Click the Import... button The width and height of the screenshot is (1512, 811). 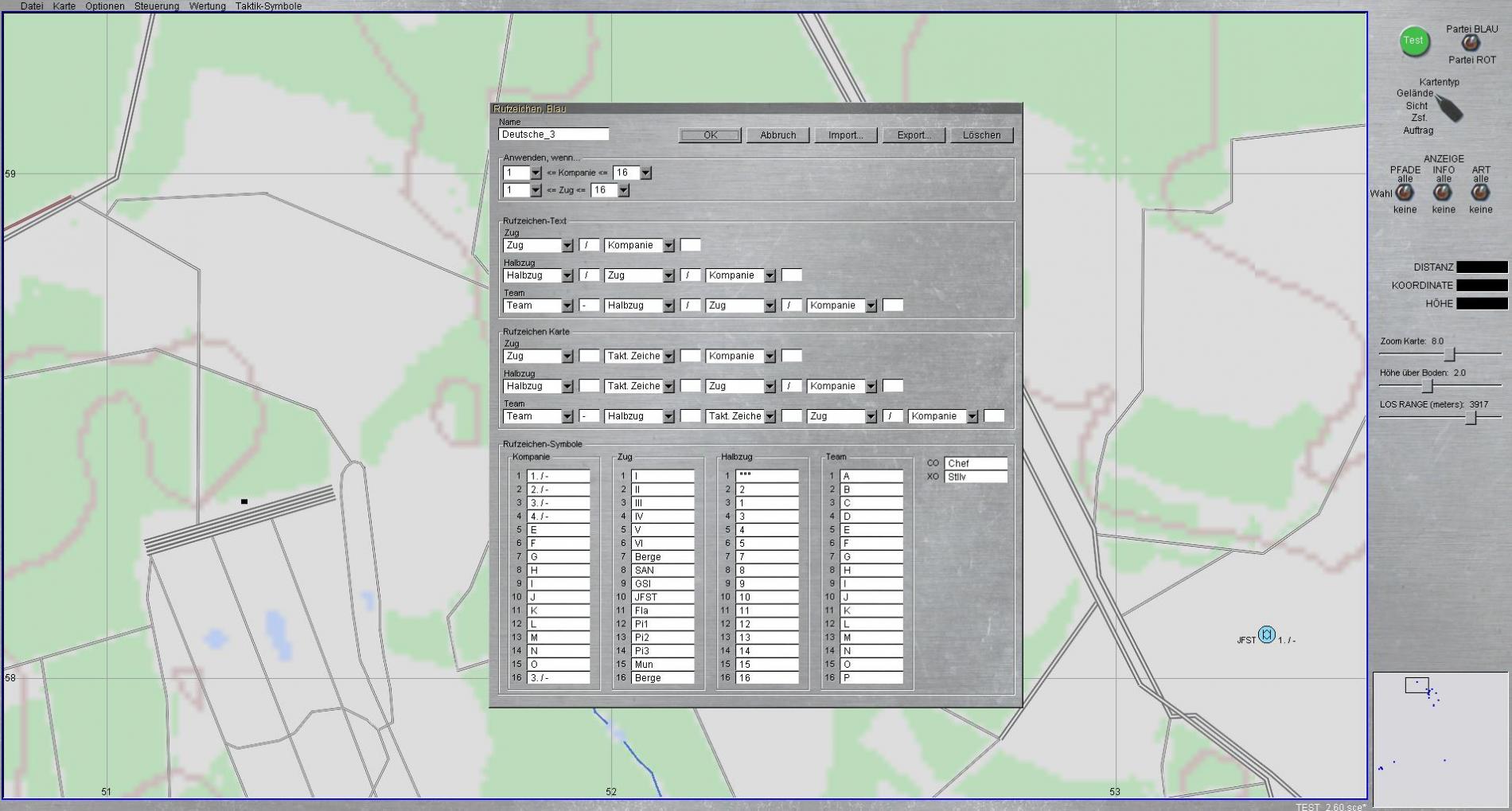click(x=845, y=135)
